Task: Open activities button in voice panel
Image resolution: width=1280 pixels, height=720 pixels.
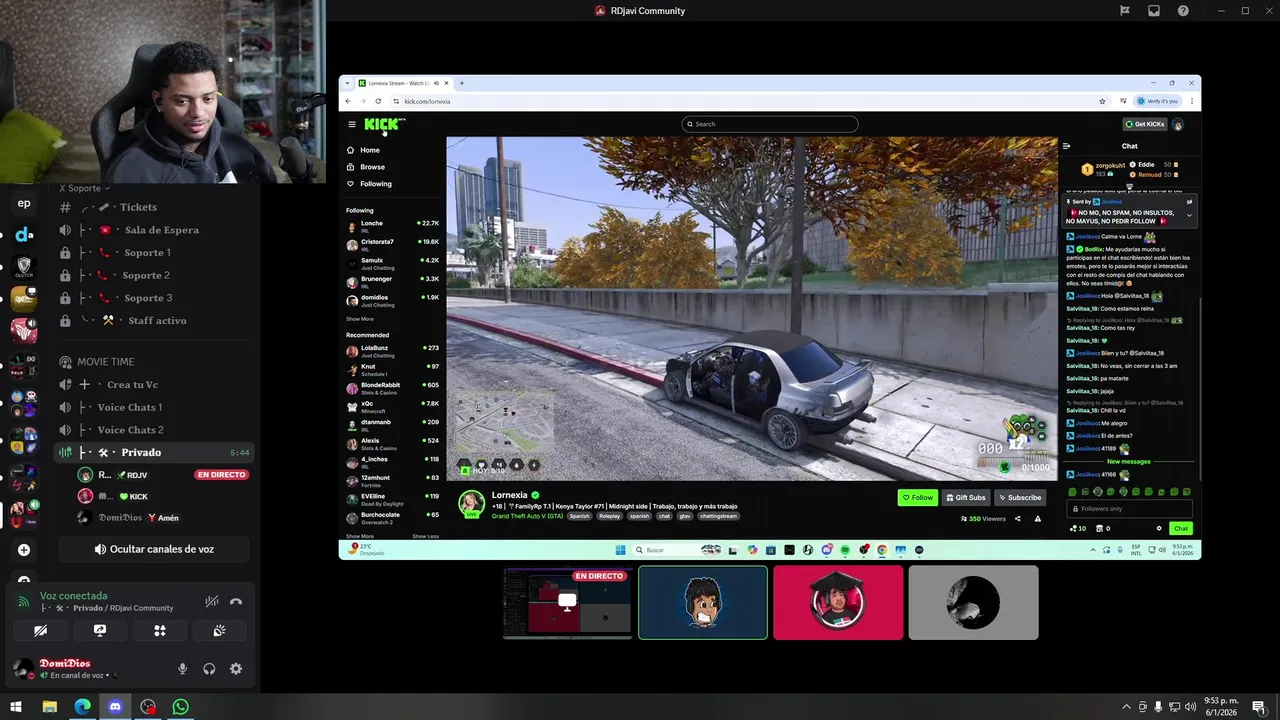Action: (160, 631)
